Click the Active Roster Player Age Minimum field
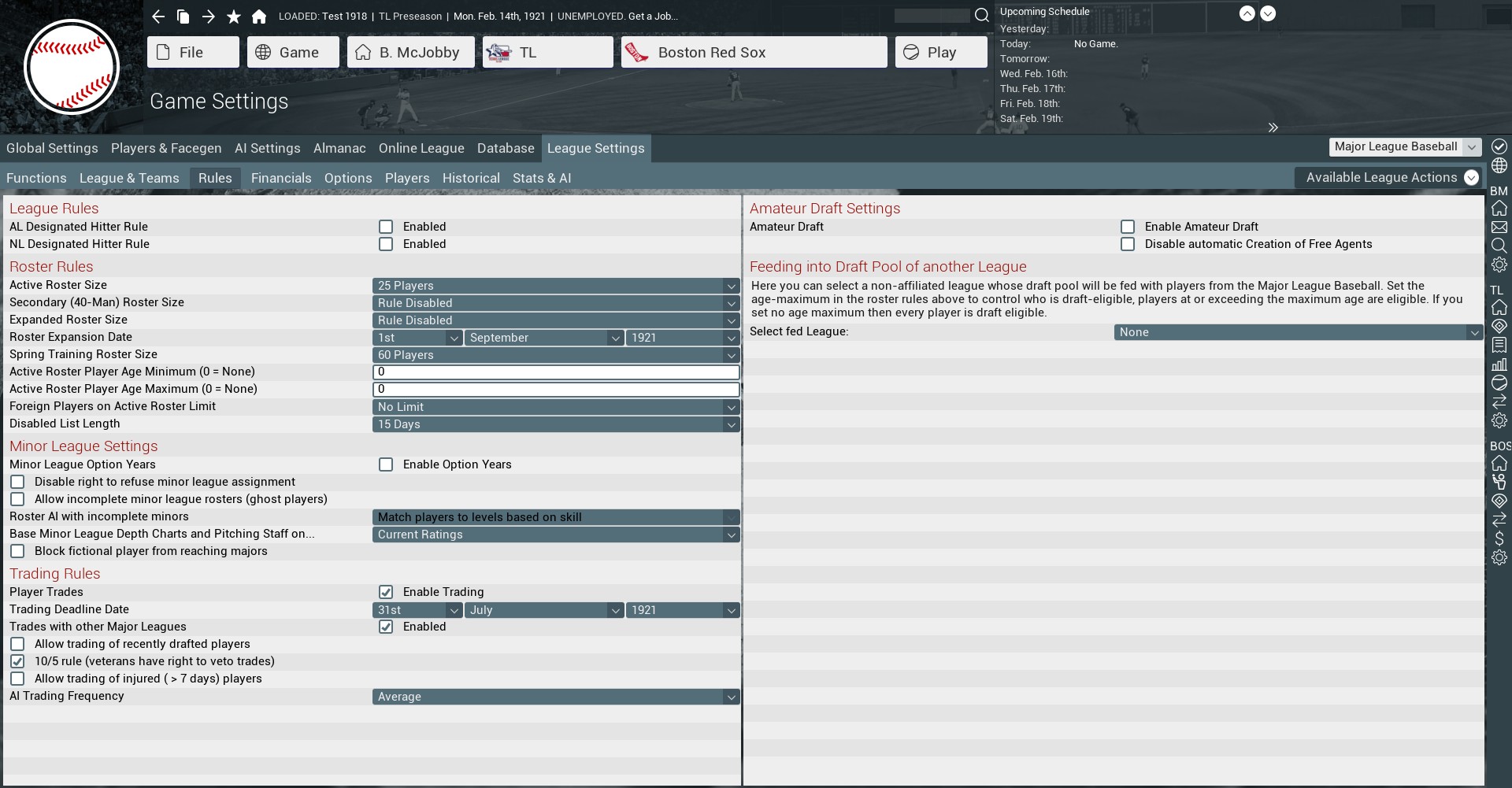1512x788 pixels. [x=555, y=372]
